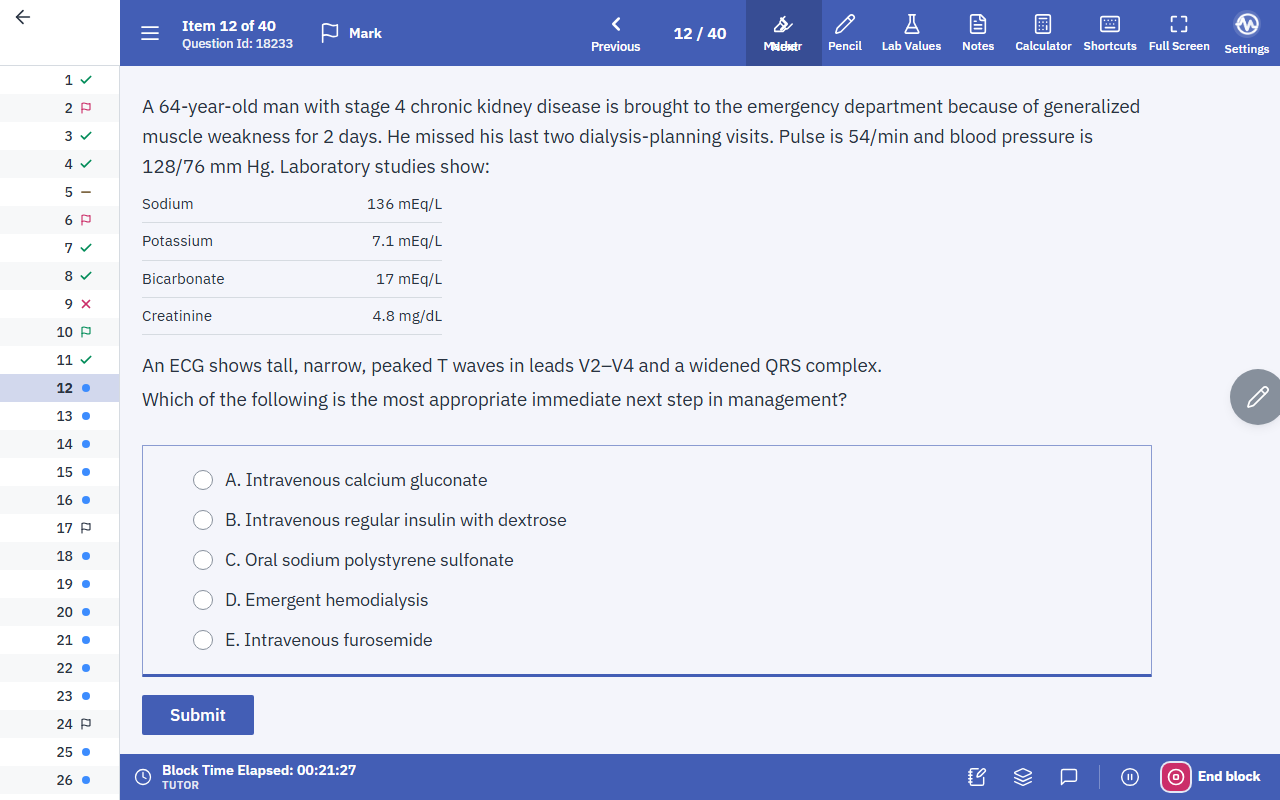Open Settings
1280x800 pixels.
tap(1247, 33)
